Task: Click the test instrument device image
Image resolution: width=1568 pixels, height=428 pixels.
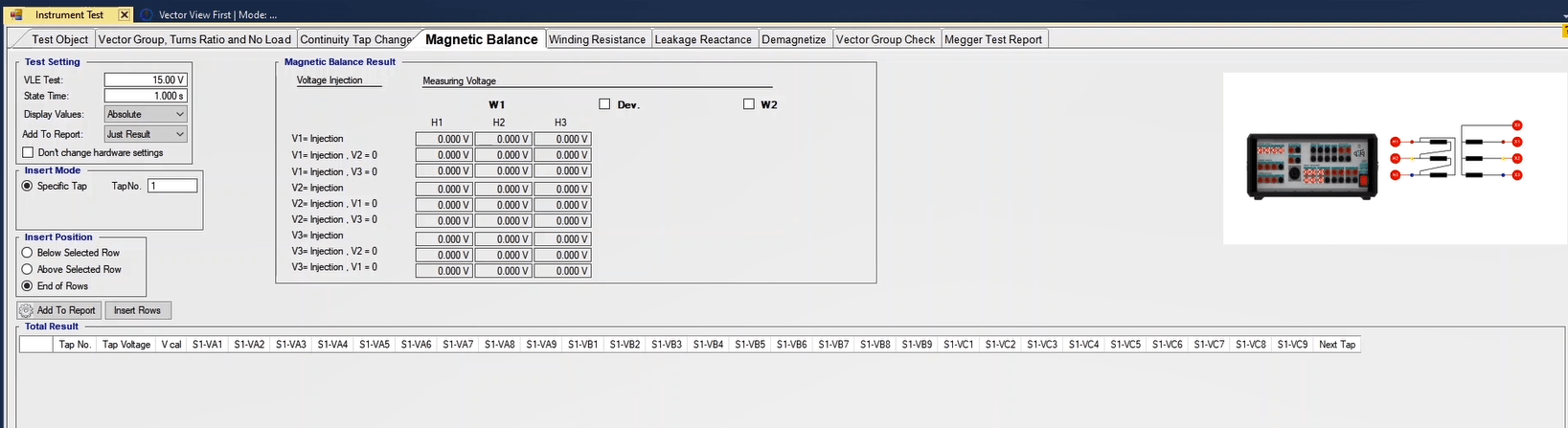Action: 1311,167
